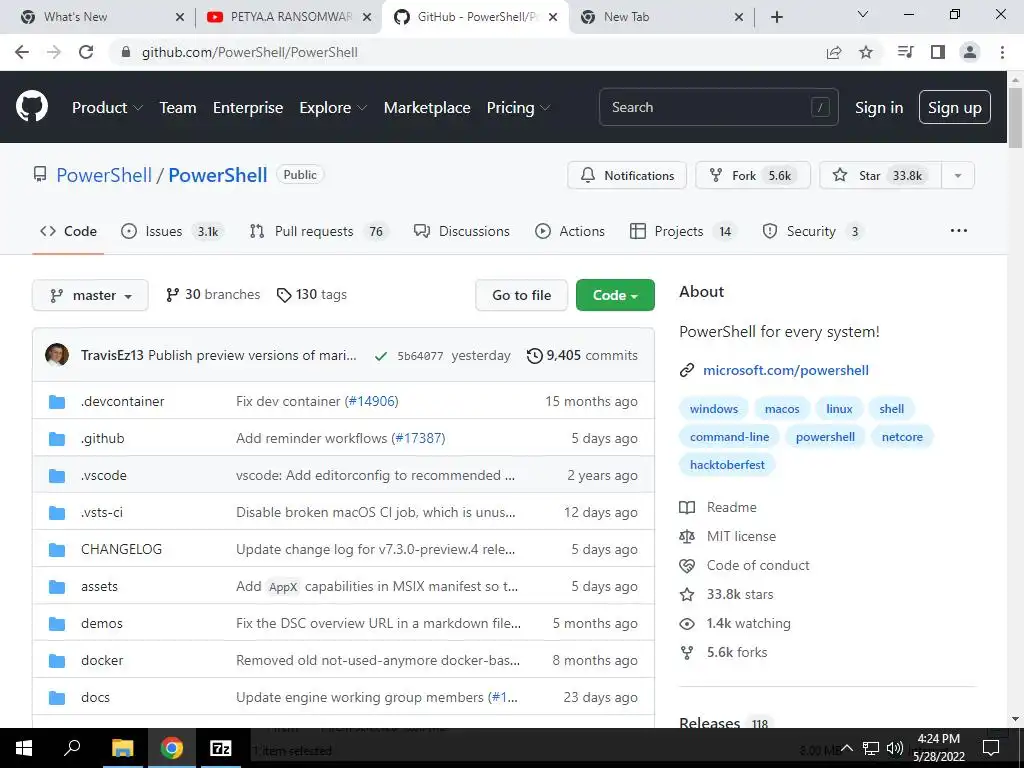Open the docs folder
The image size is (1024, 768).
[95, 697]
